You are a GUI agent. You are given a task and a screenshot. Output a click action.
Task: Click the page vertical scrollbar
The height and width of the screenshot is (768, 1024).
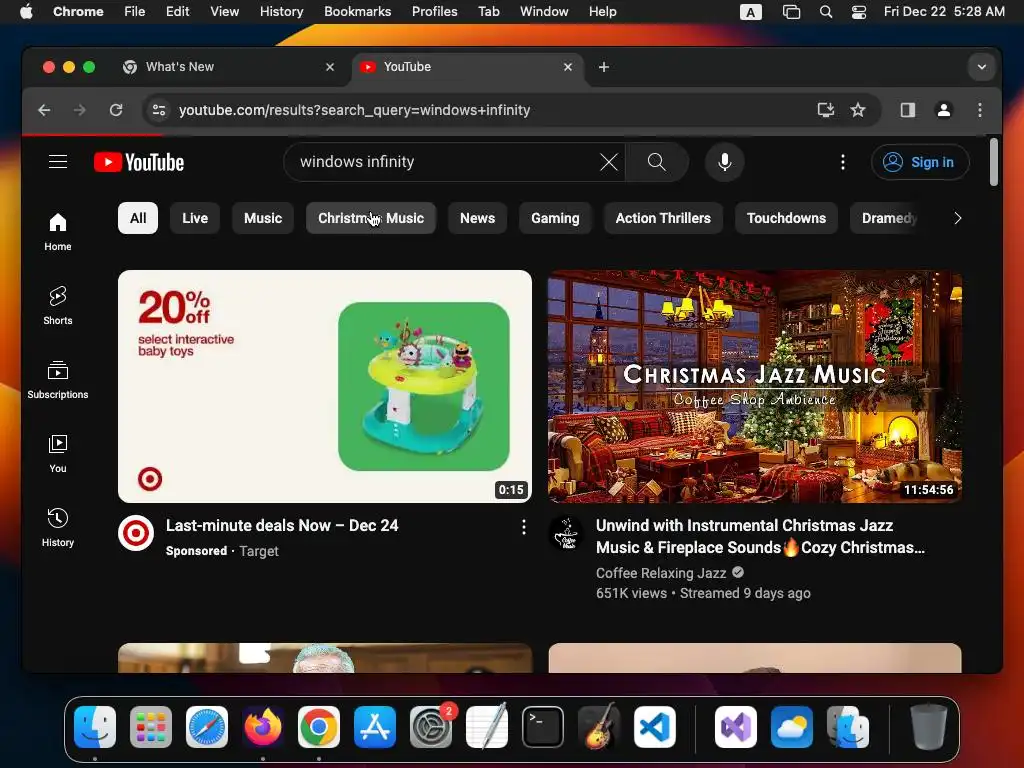(993, 162)
